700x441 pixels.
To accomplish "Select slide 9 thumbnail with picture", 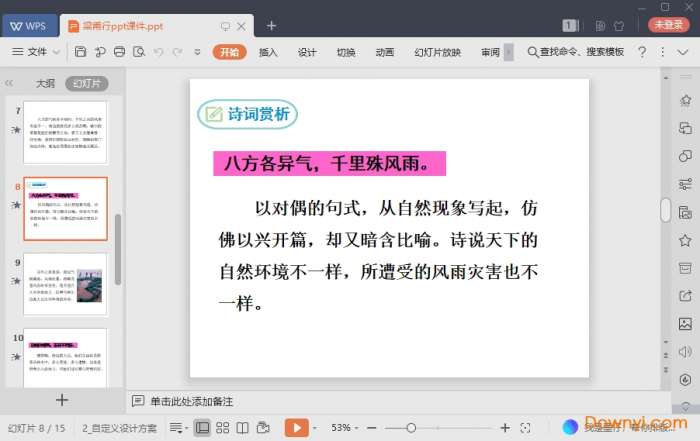I will pos(65,284).
